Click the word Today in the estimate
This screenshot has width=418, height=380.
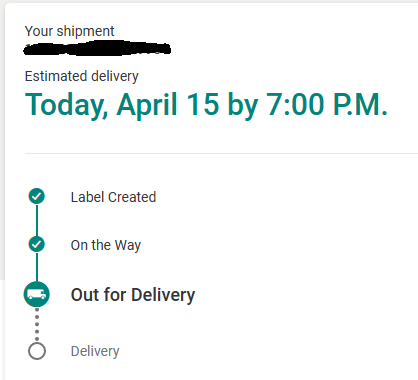coord(66,105)
